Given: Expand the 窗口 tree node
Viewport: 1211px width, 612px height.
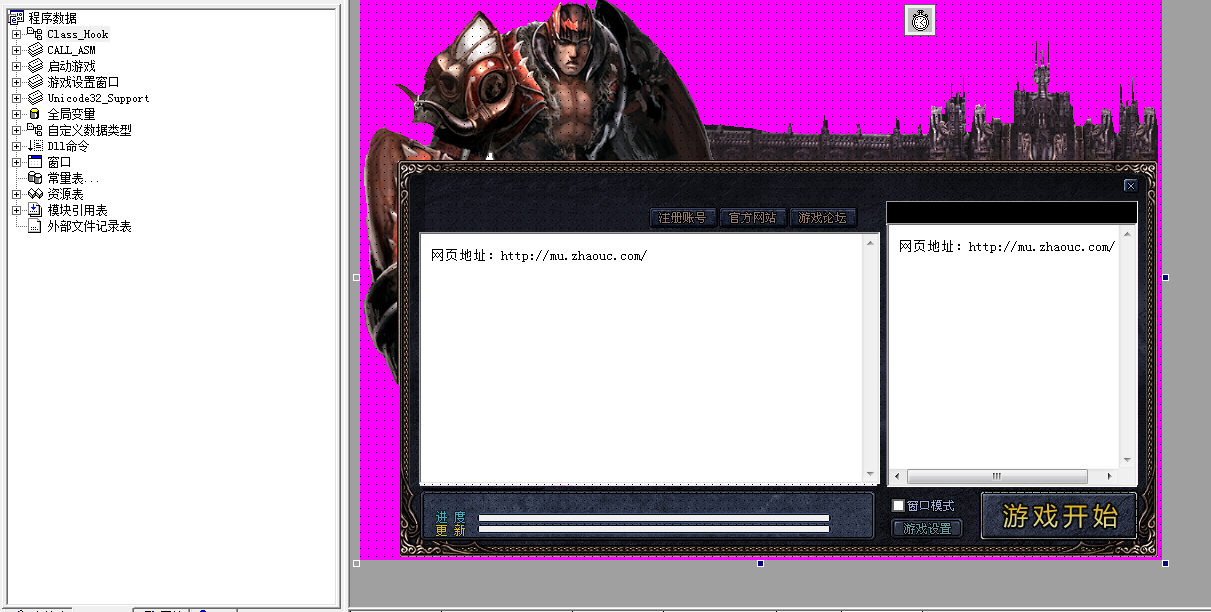Looking at the screenshot, I should [16, 162].
